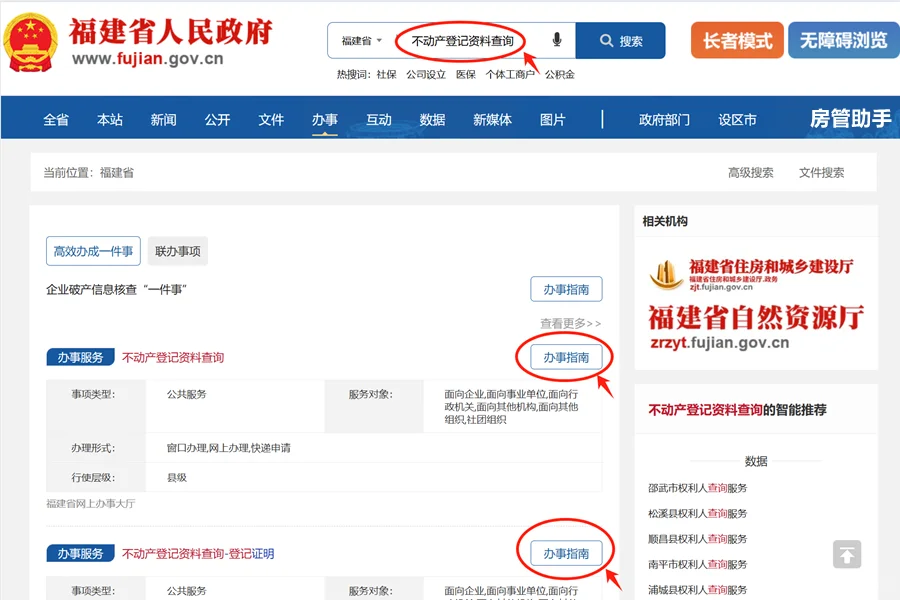
Task: Open 顺昌县权利人查询服务
Action: click(697, 539)
